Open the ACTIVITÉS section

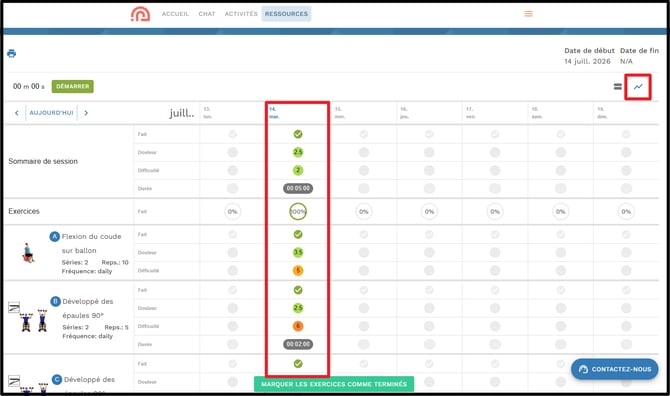[241, 14]
